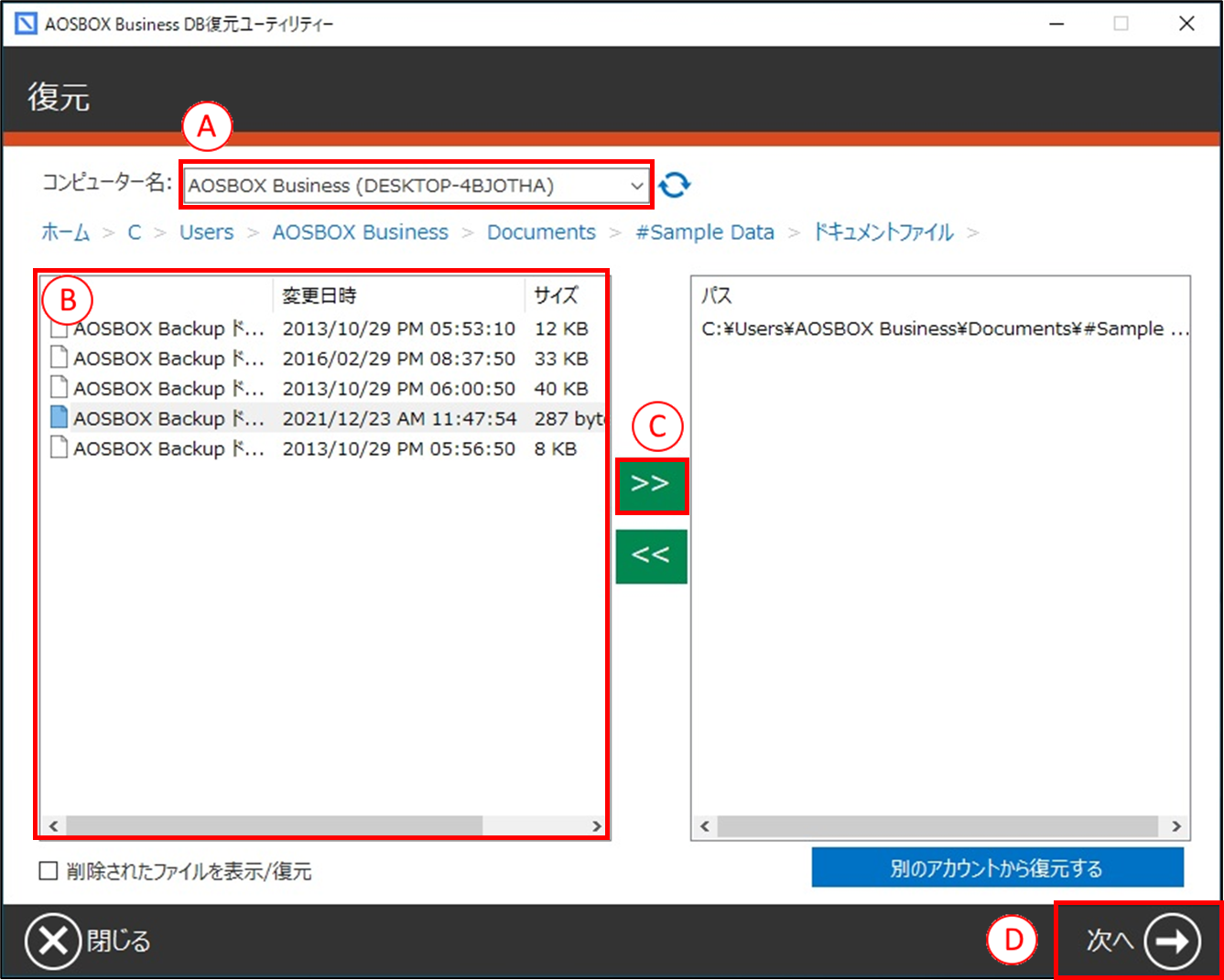The width and height of the screenshot is (1224, 980).
Task: Click left list's scroll-right arrow
Action: [x=596, y=825]
